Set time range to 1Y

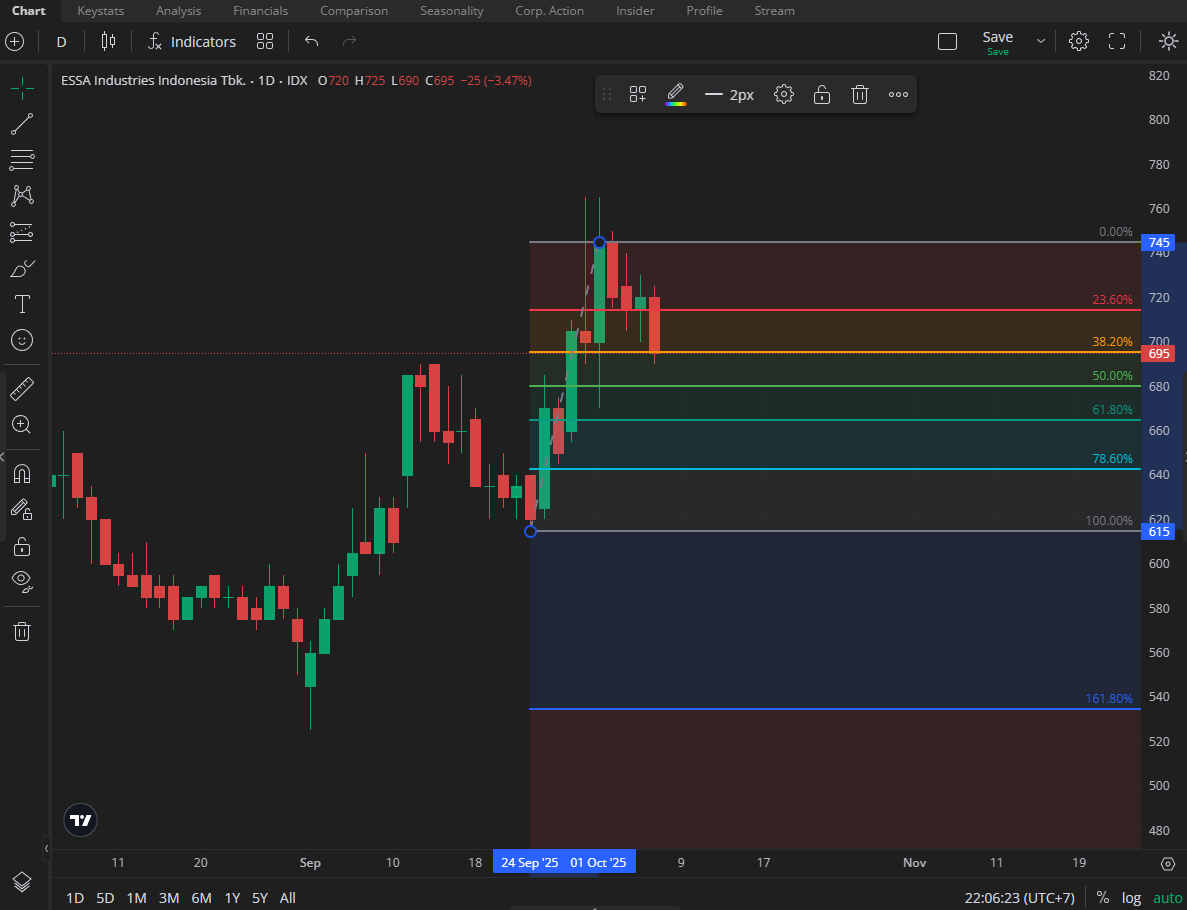click(x=232, y=898)
